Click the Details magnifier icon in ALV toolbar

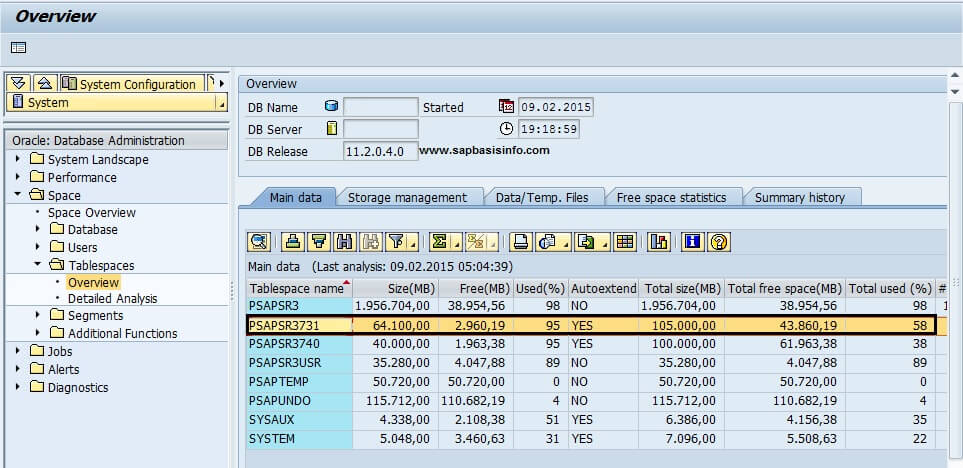(x=259, y=242)
